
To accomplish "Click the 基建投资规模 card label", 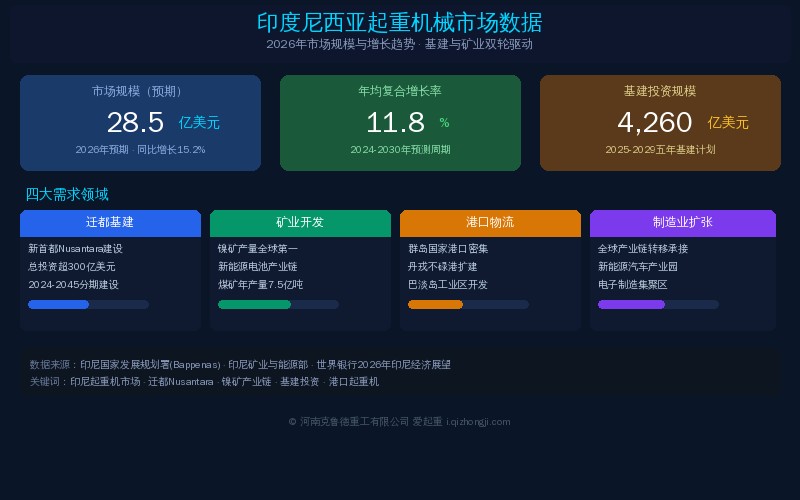I will [x=660, y=91].
